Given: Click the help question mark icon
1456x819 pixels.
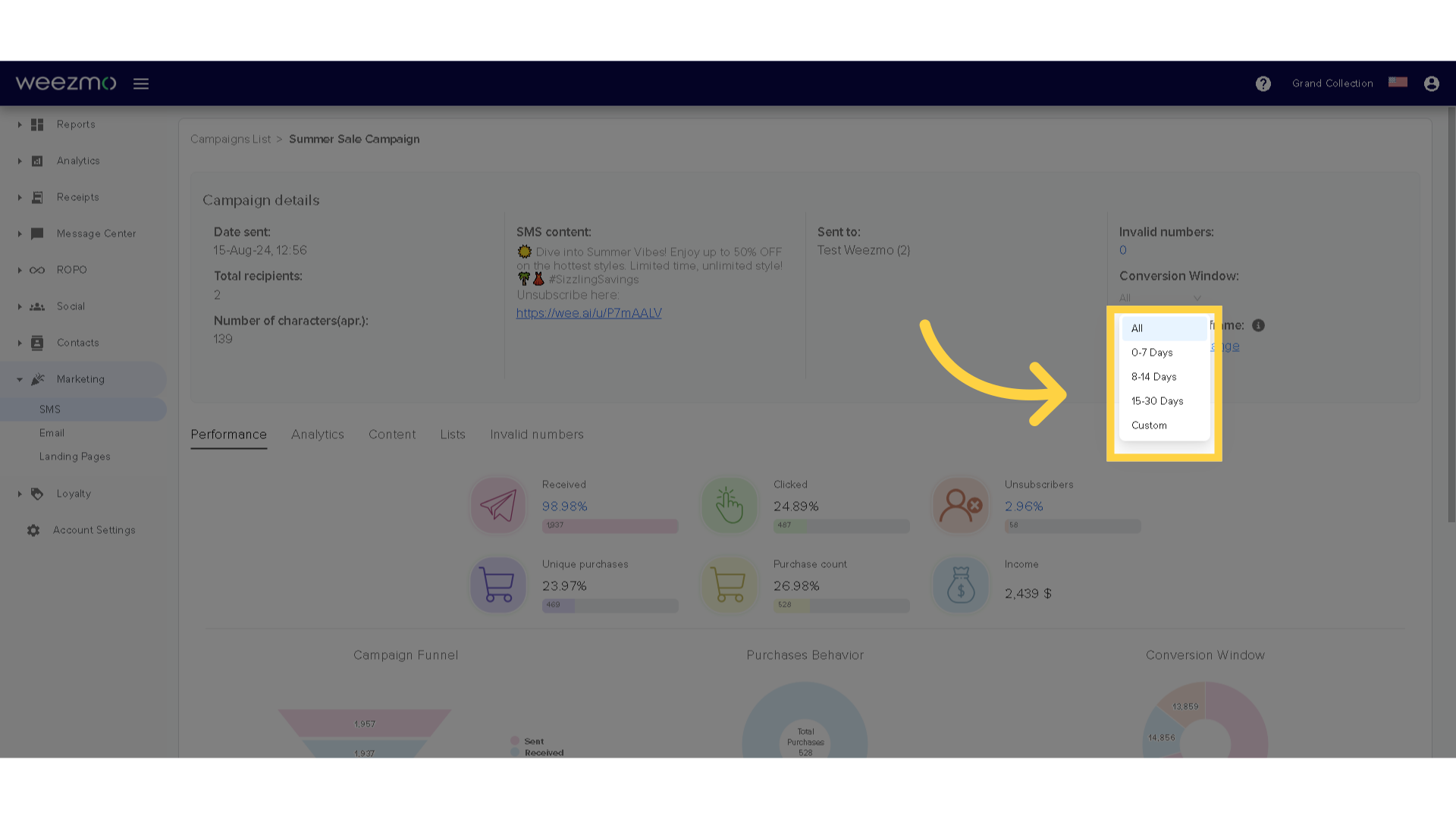Looking at the screenshot, I should coord(1263,83).
